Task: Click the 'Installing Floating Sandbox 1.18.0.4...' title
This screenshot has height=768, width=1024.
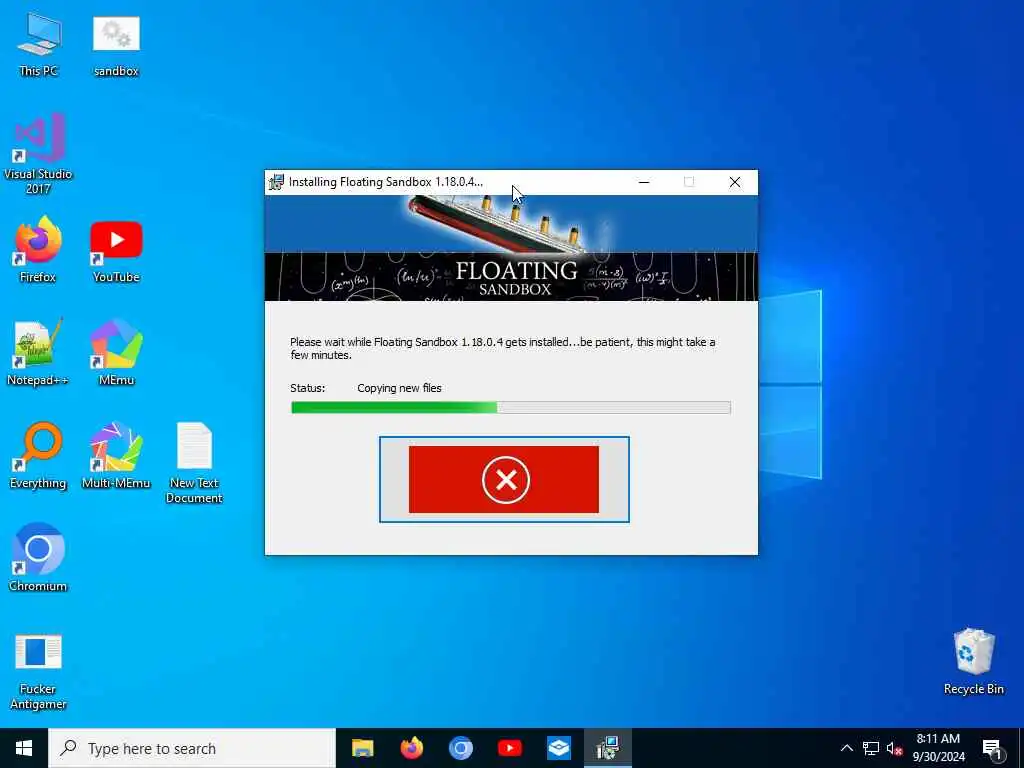Action: (386, 182)
